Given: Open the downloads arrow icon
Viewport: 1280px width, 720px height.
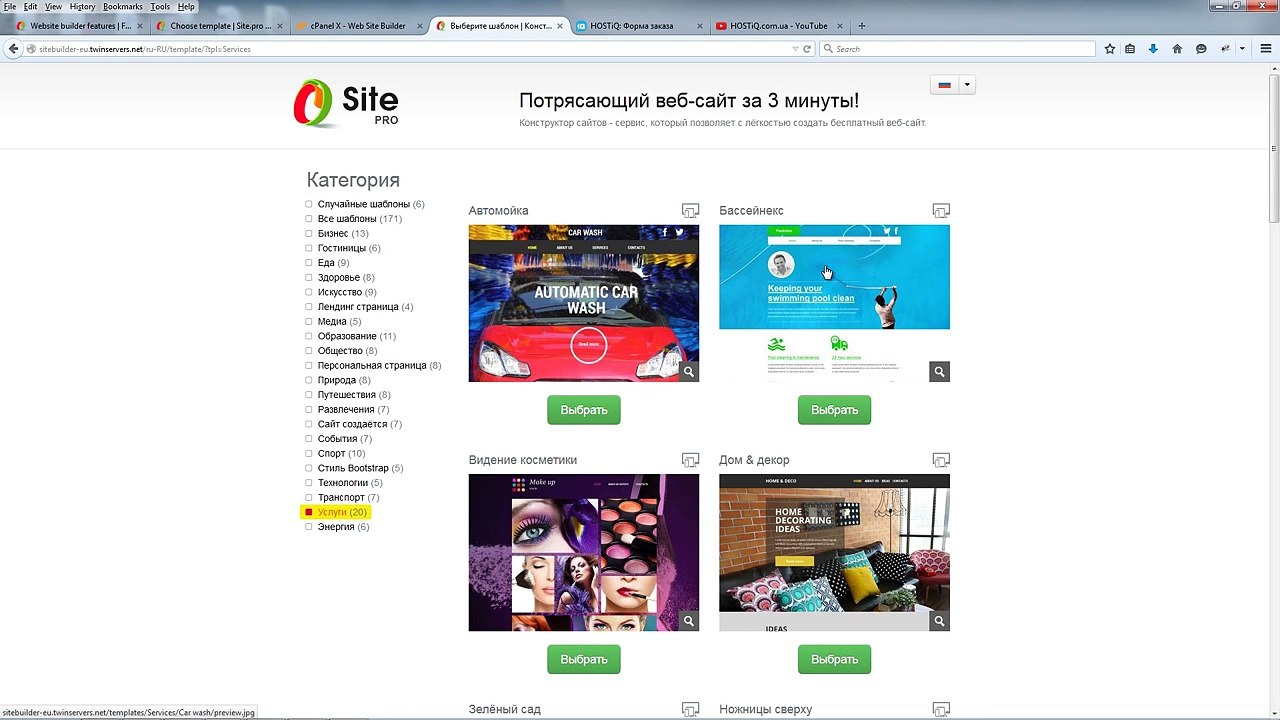Looking at the screenshot, I should 1153,49.
